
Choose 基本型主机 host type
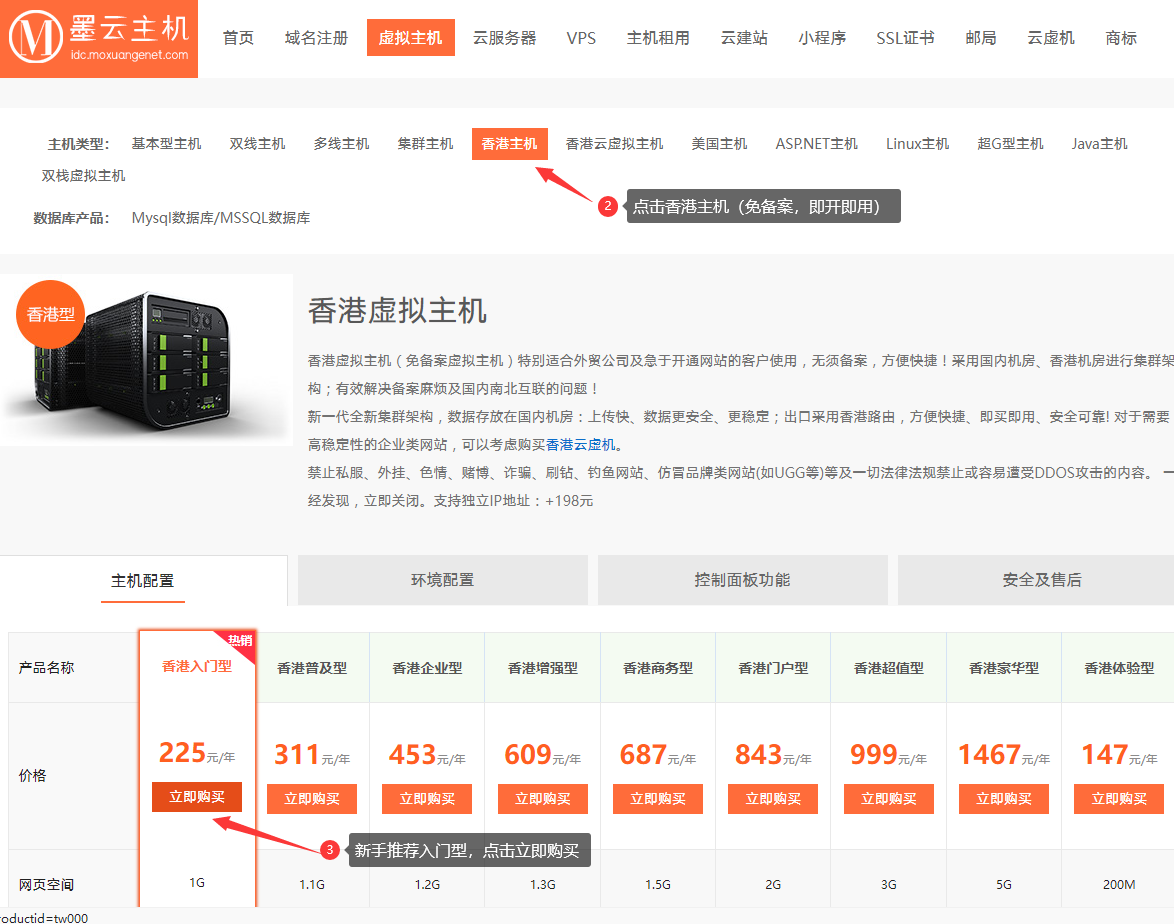pyautogui.click(x=166, y=144)
